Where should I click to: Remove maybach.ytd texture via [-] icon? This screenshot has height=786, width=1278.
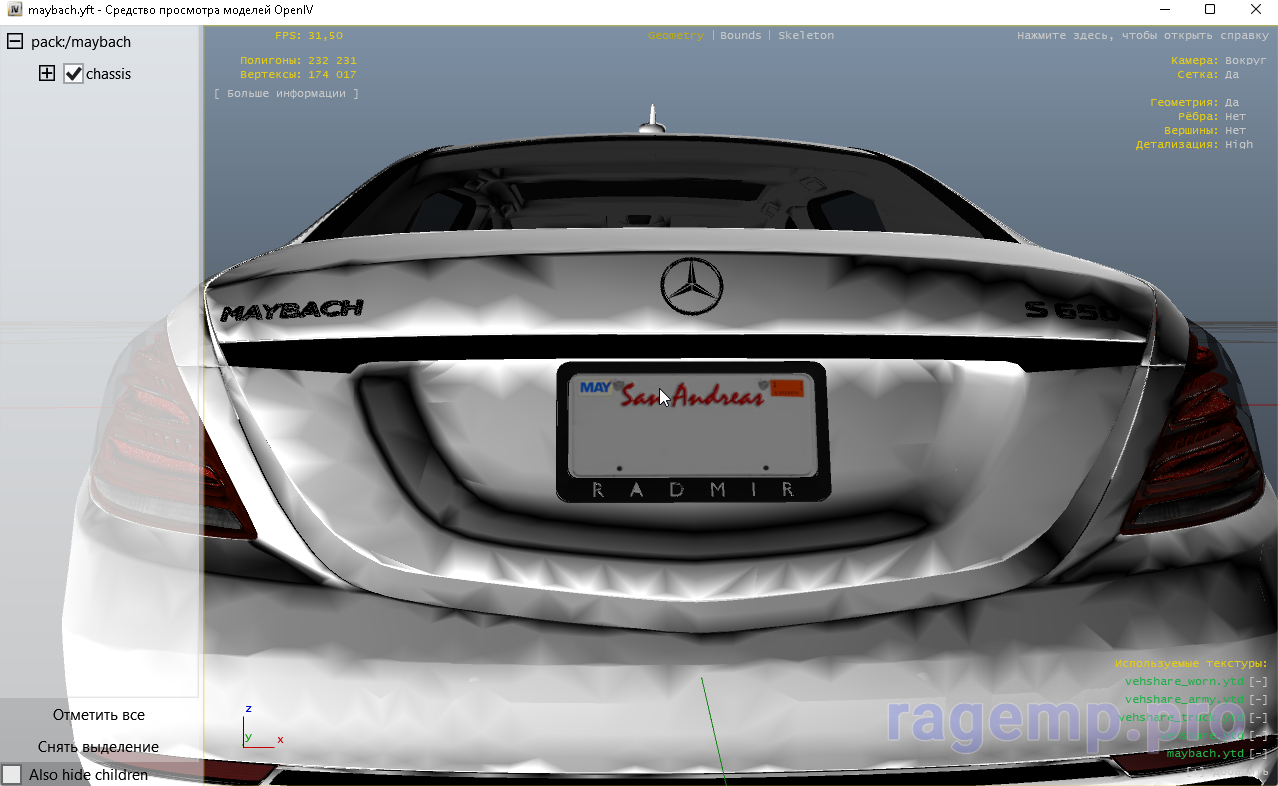click(x=1258, y=754)
